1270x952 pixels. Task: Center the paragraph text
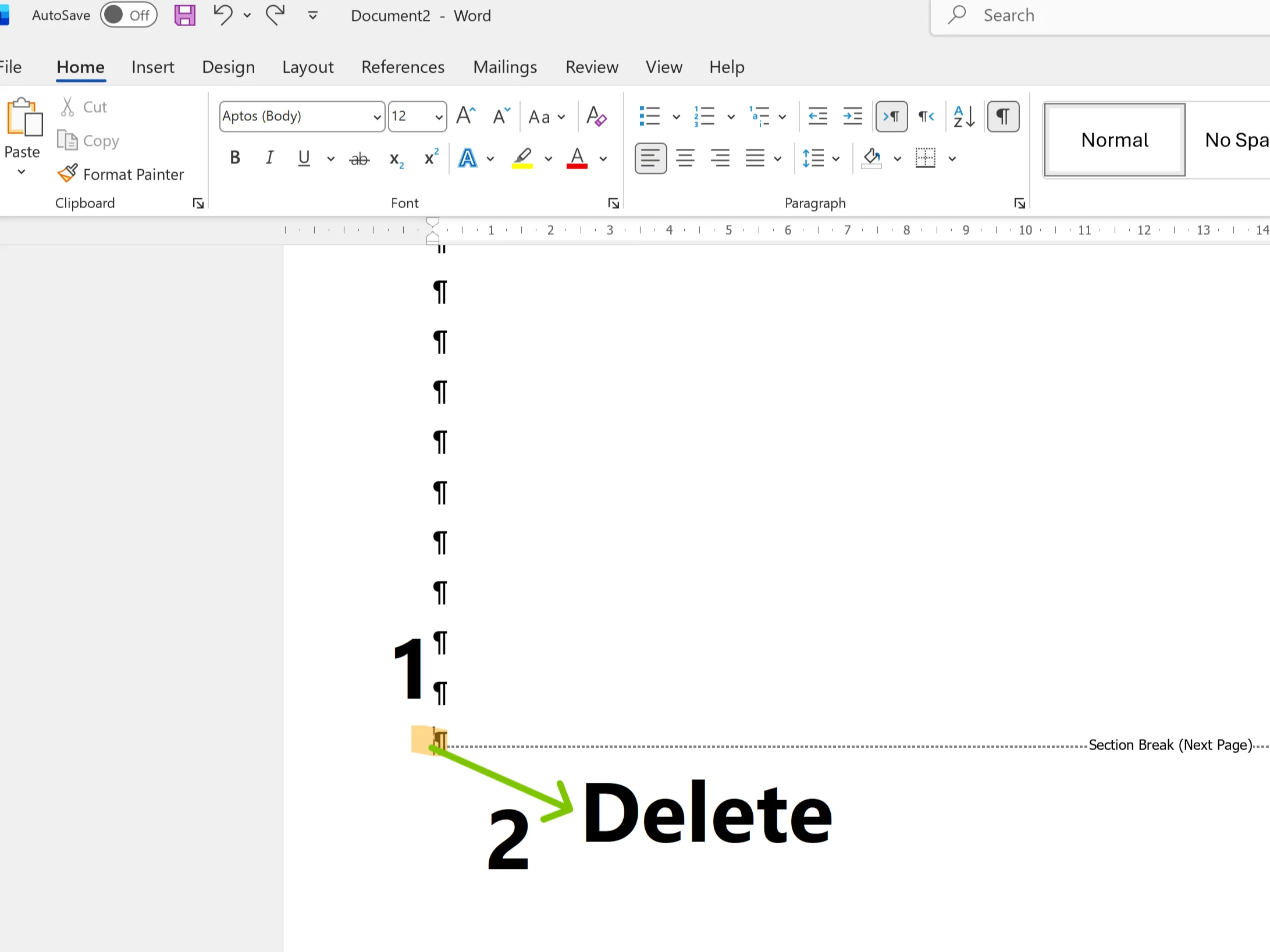(685, 158)
